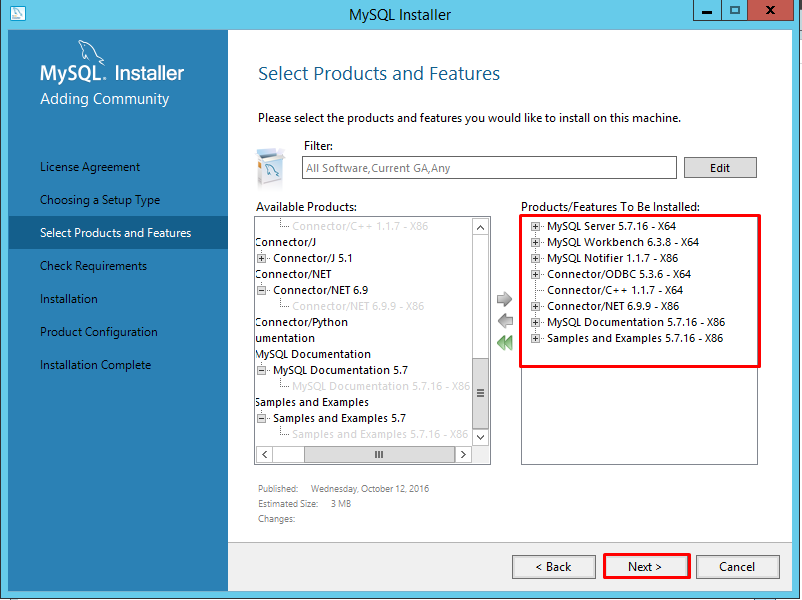This screenshot has width=802, height=600.
Task: Select Connector/ODBC 5.3.6 - X64 row
Action: (619, 274)
